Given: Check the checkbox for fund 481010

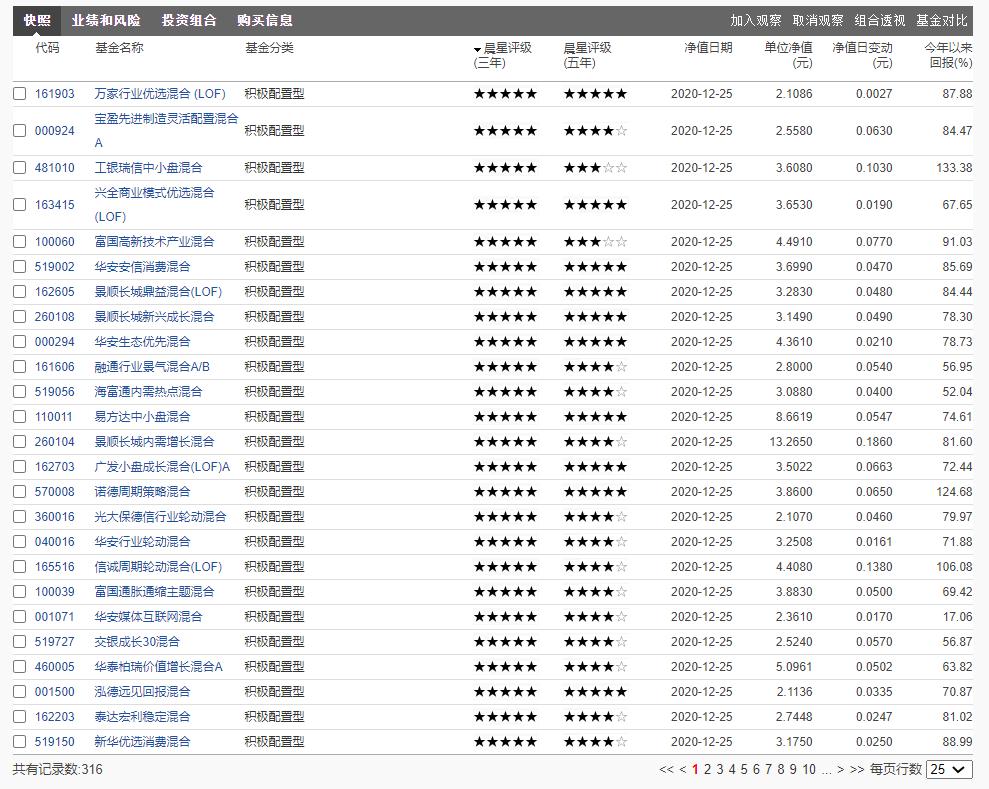Looking at the screenshot, I should (20, 167).
